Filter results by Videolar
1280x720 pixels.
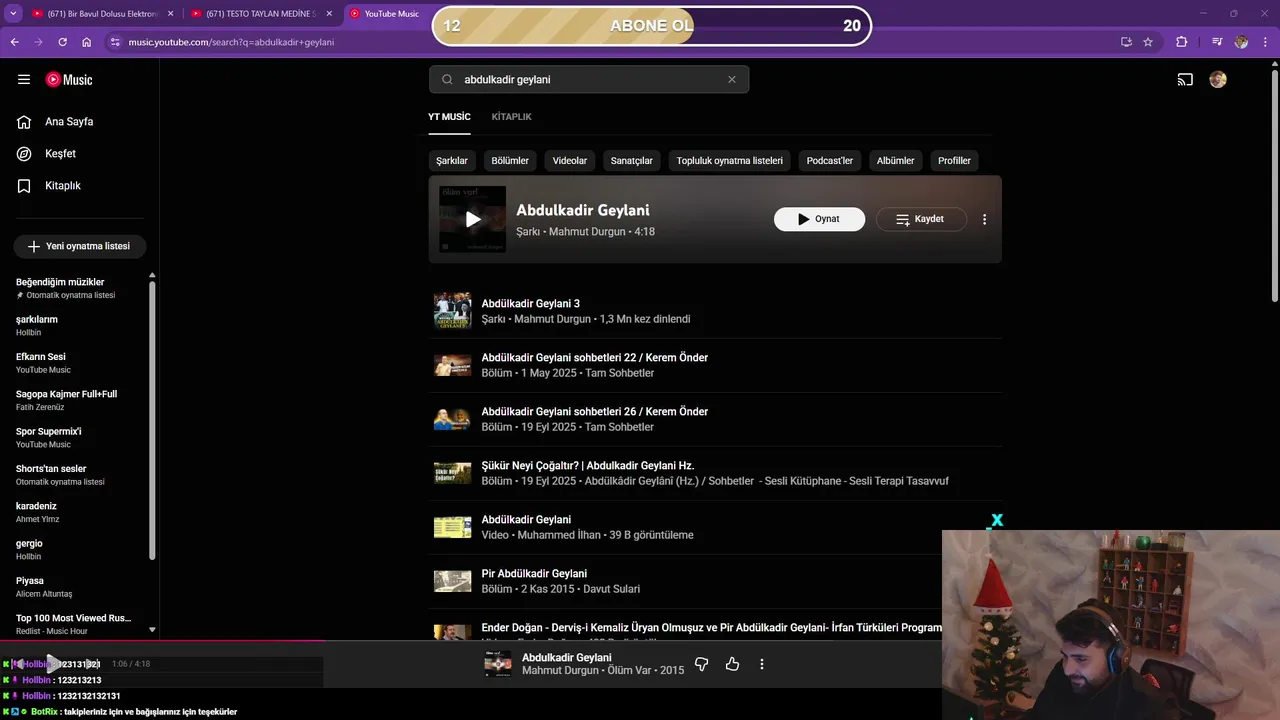[570, 161]
